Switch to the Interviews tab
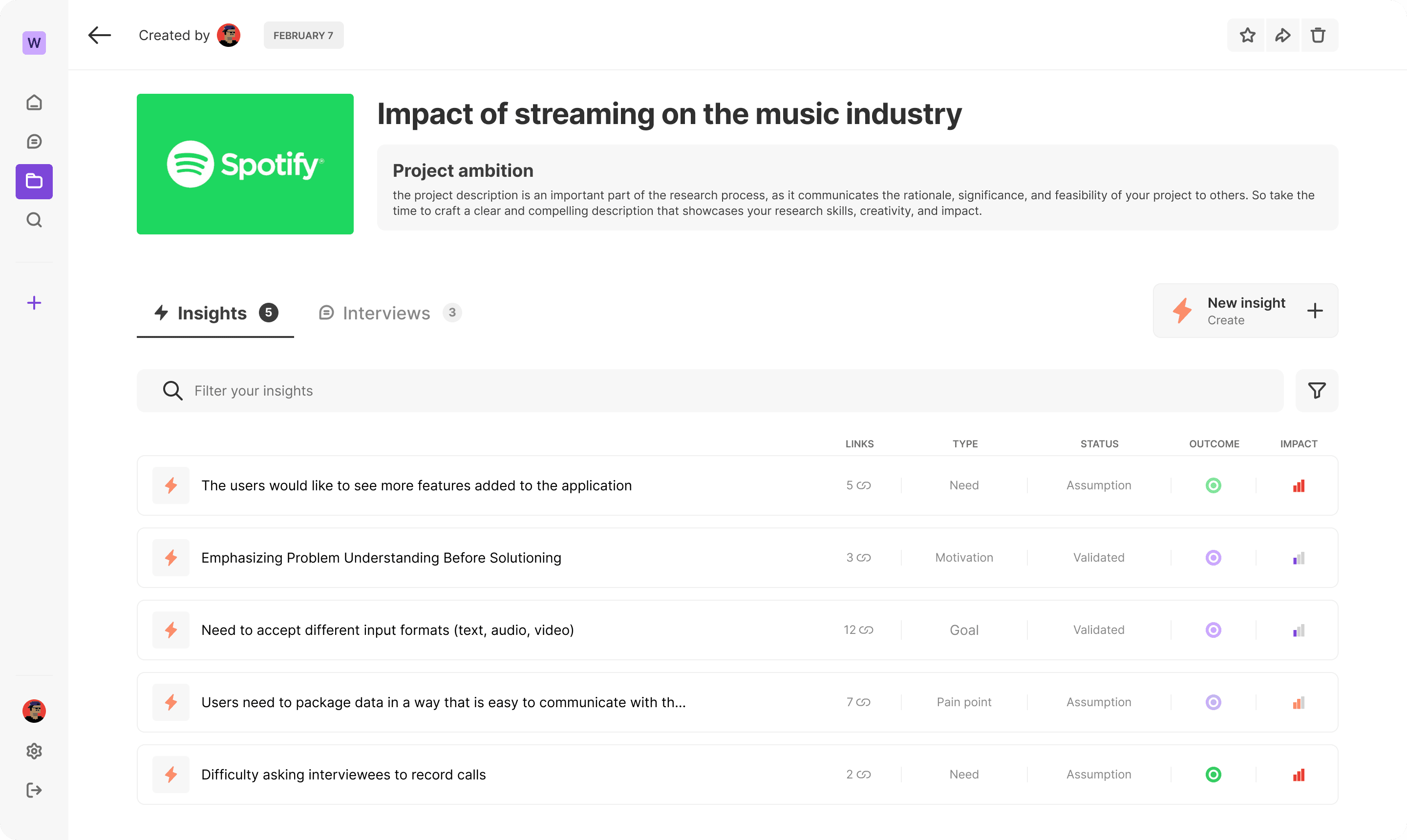This screenshot has height=840, width=1407. [x=389, y=313]
